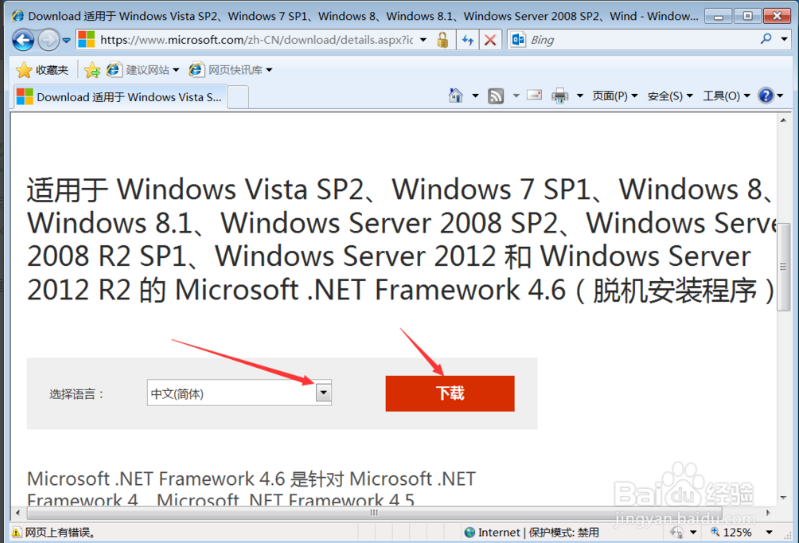Stop loading with the red X icon
Screen dimensions: 799x543
coord(490,40)
